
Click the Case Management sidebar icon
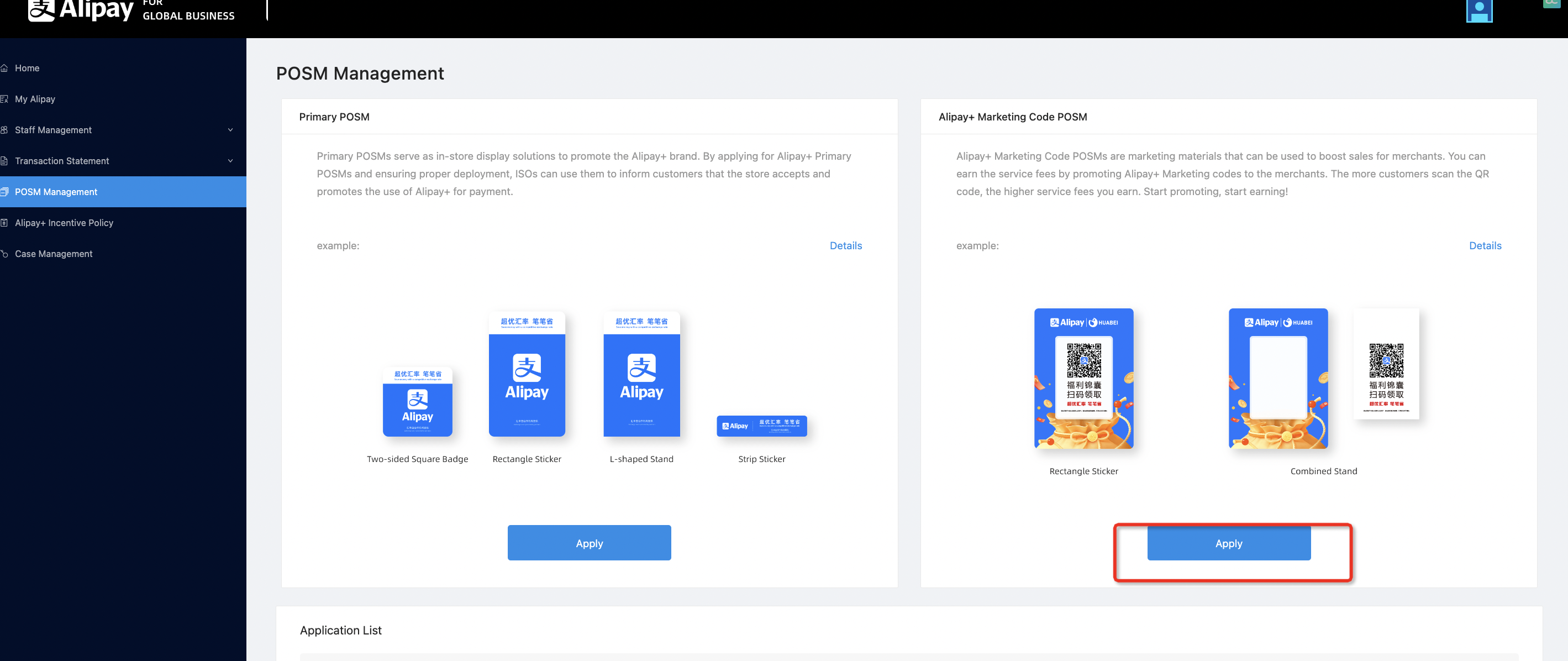[x=4, y=254]
